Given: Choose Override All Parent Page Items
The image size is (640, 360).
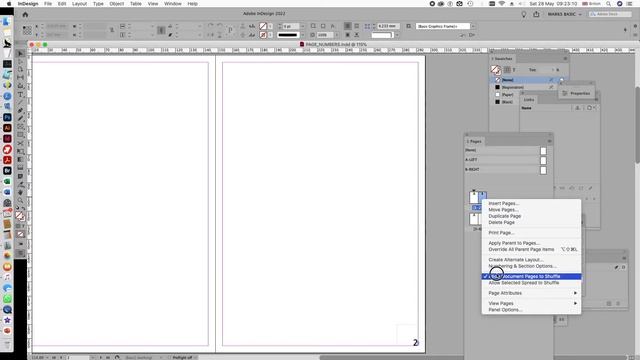Looking at the screenshot, I should tap(531, 249).
